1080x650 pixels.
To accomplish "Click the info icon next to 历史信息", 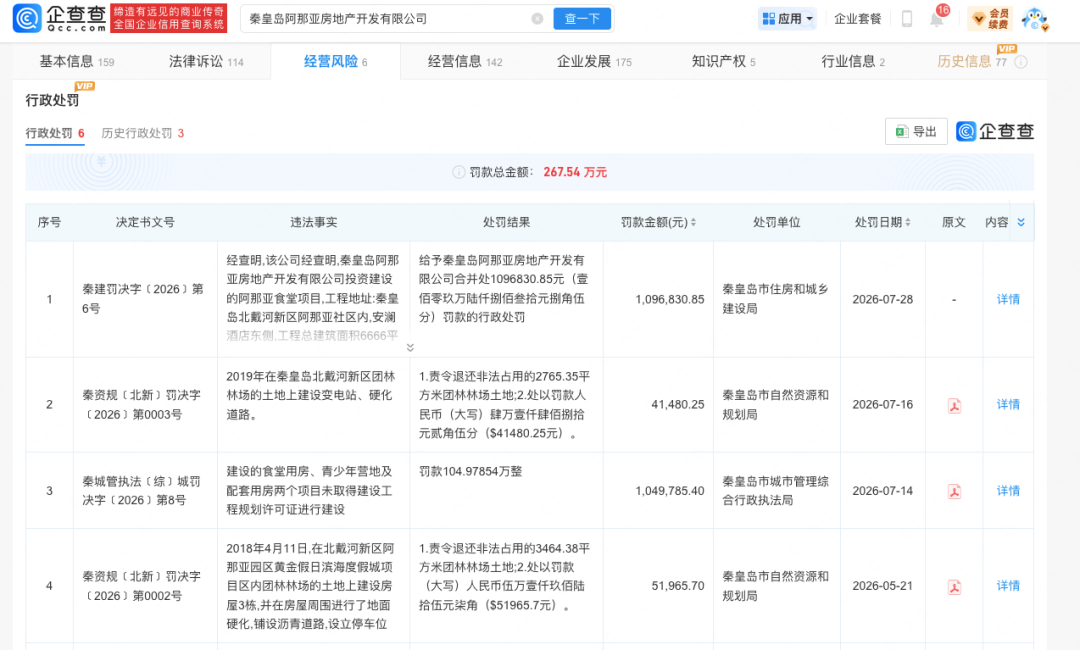I will (1021, 62).
